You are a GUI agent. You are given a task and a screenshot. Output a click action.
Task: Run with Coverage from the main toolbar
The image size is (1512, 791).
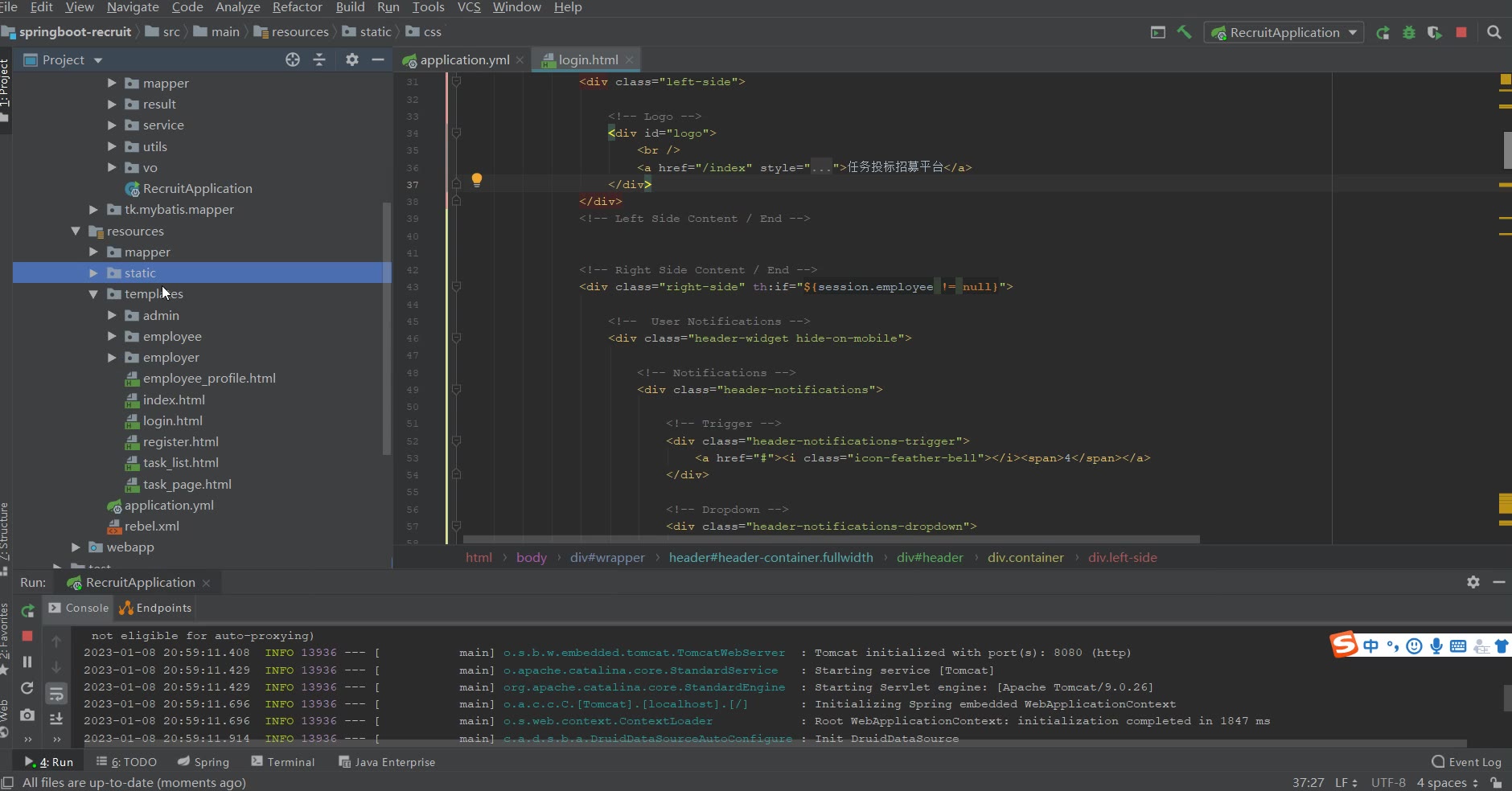pos(1435,33)
